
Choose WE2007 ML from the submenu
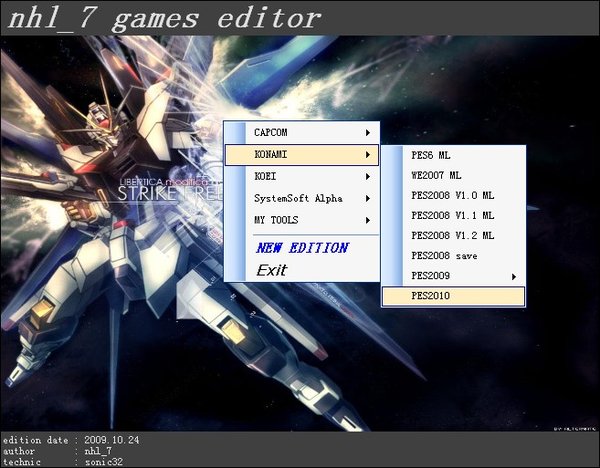point(453,175)
